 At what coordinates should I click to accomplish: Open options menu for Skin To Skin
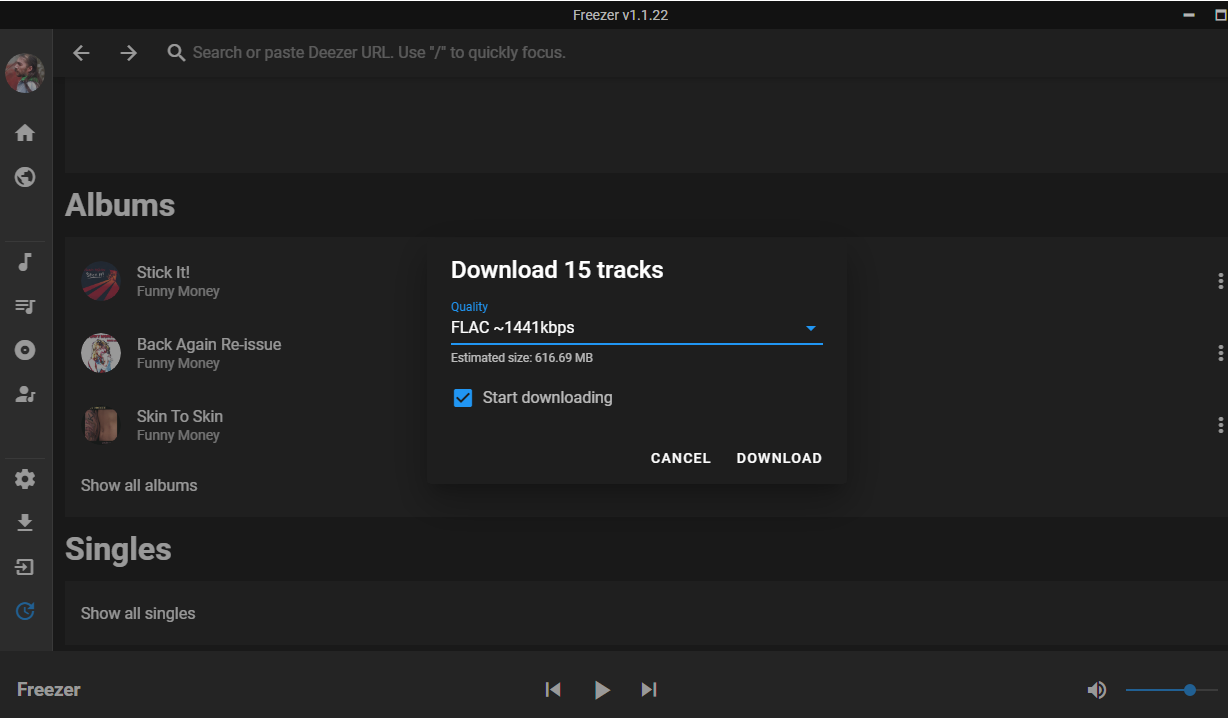point(1220,425)
